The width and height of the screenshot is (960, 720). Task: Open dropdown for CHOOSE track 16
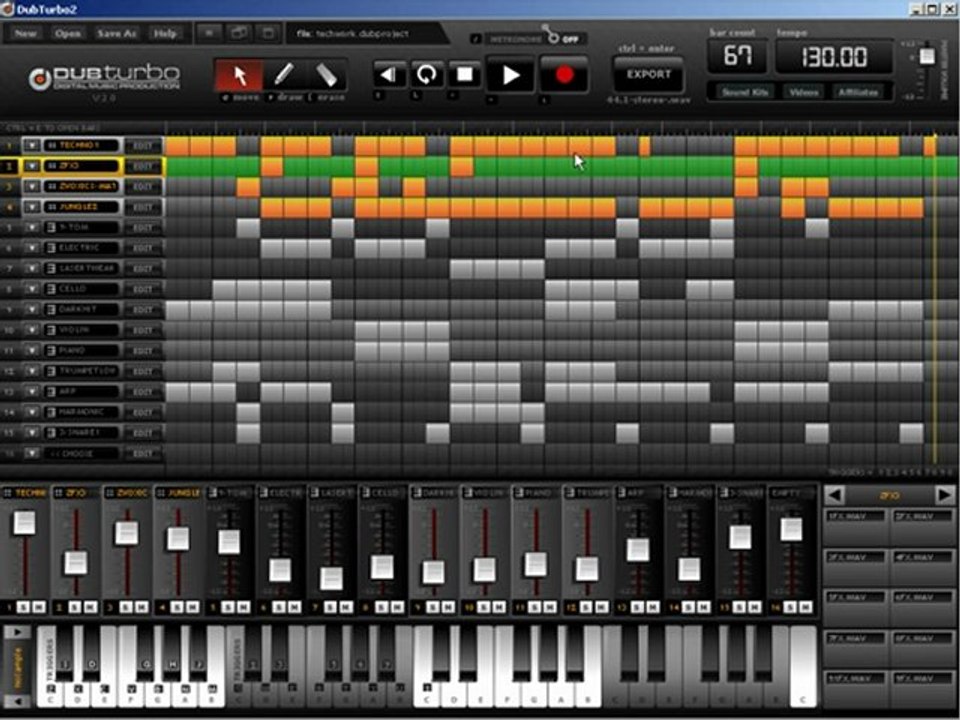(31, 454)
